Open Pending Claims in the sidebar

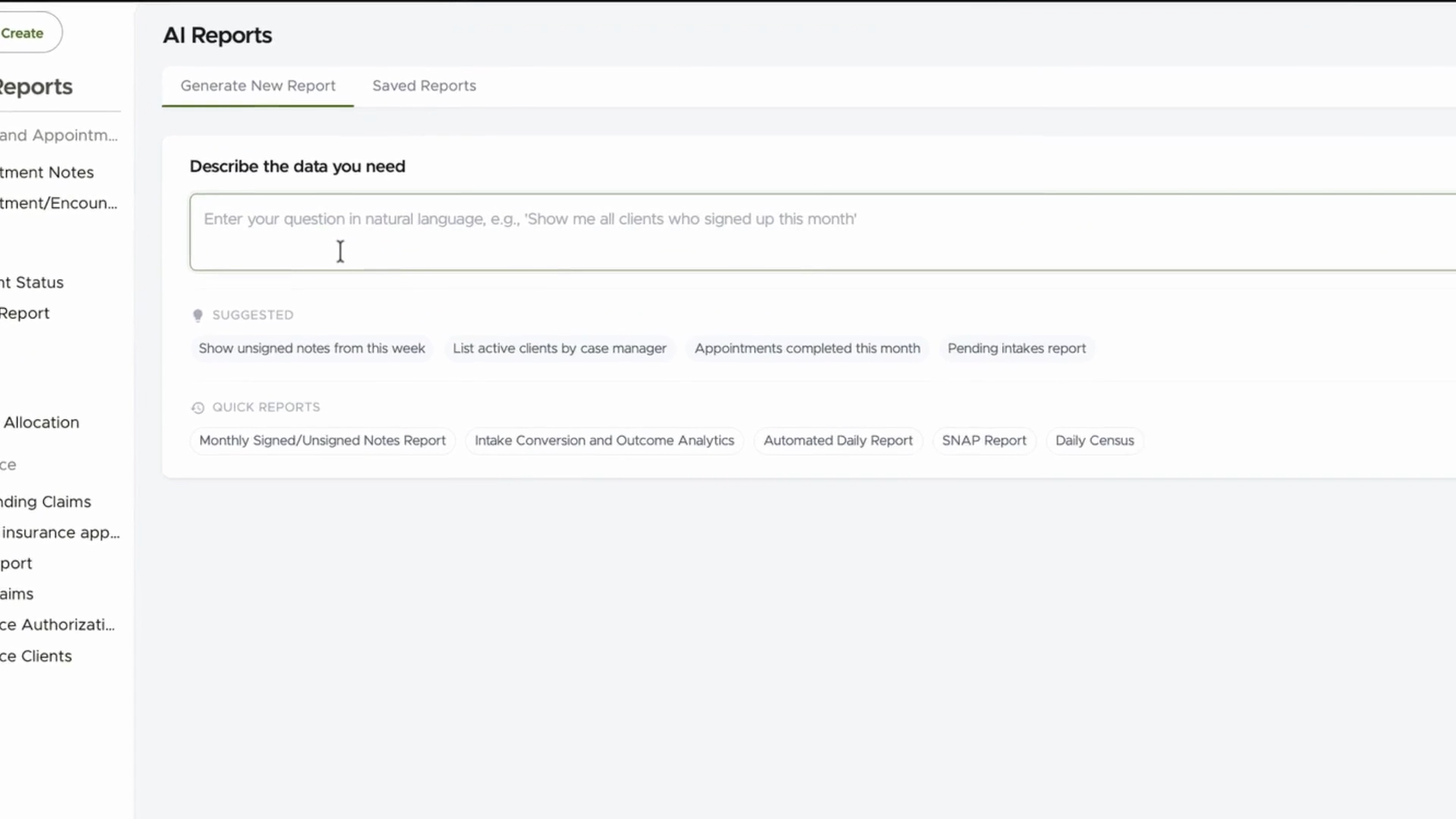pos(45,502)
